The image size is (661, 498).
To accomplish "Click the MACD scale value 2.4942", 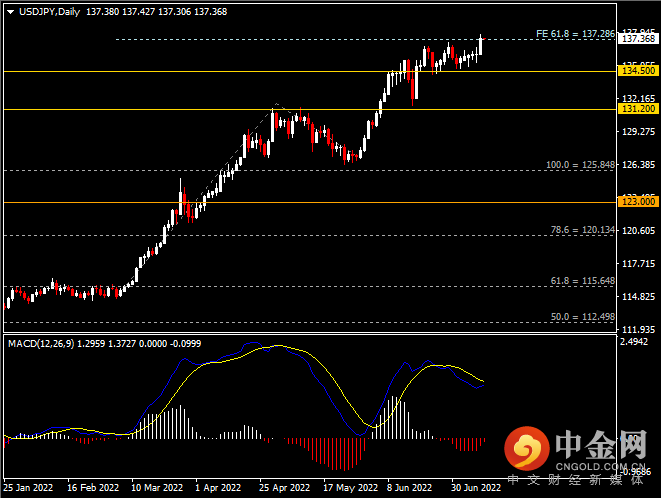I will 634,342.
